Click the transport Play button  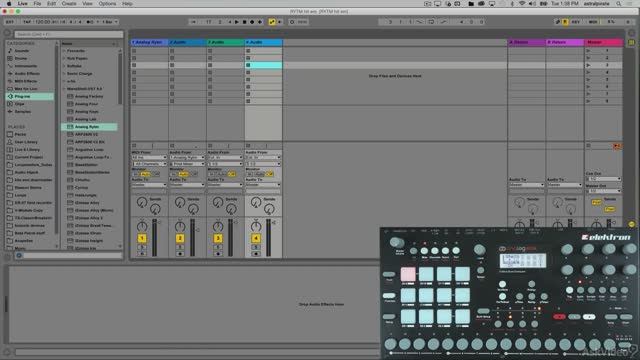tap(237, 22)
